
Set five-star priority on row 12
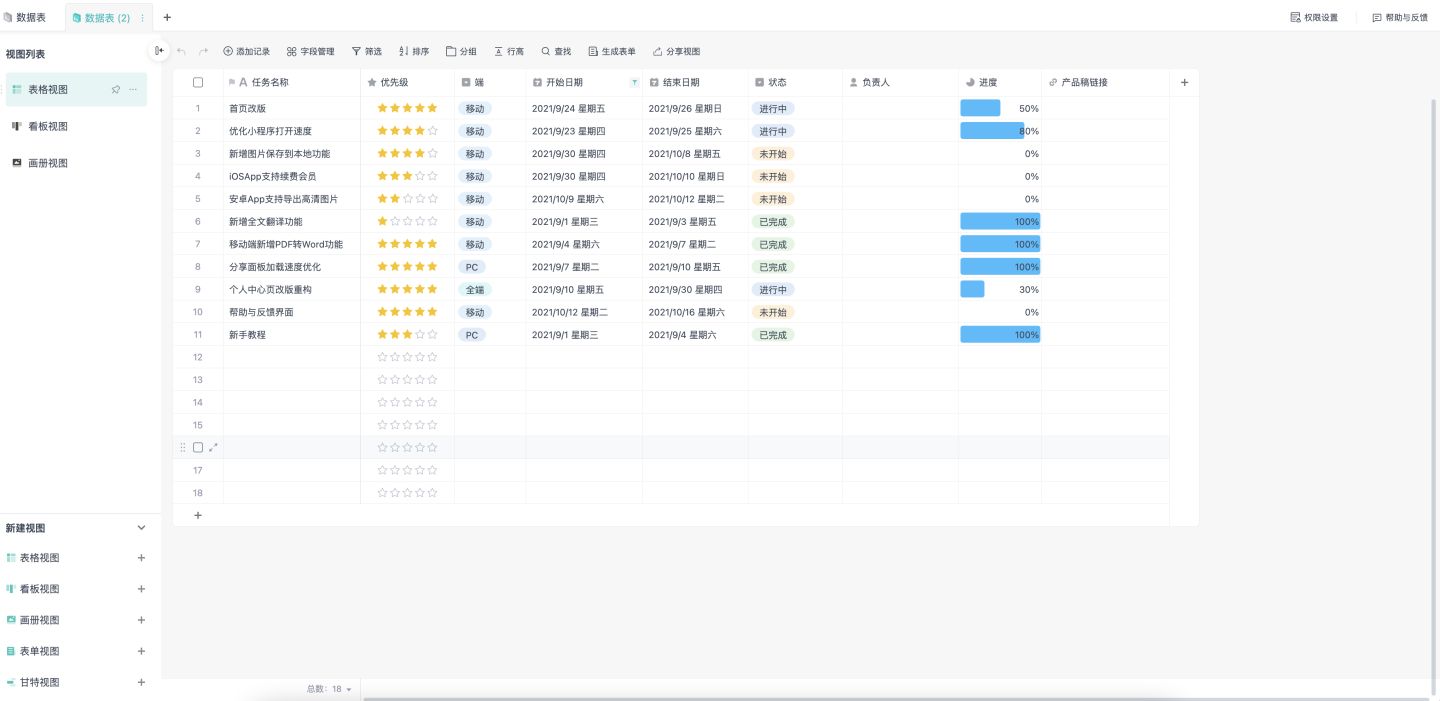tap(432, 357)
